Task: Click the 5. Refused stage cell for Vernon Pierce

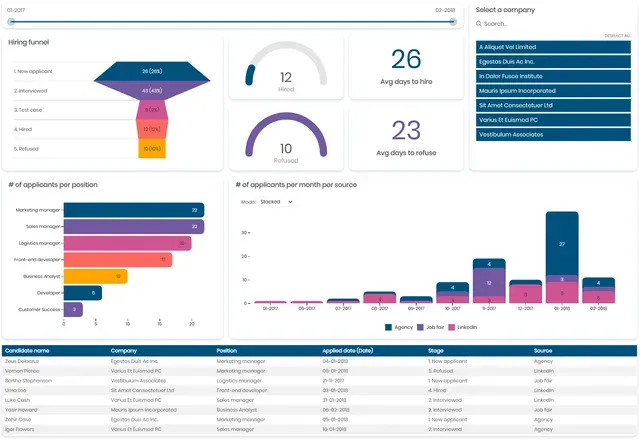Action: (440, 371)
